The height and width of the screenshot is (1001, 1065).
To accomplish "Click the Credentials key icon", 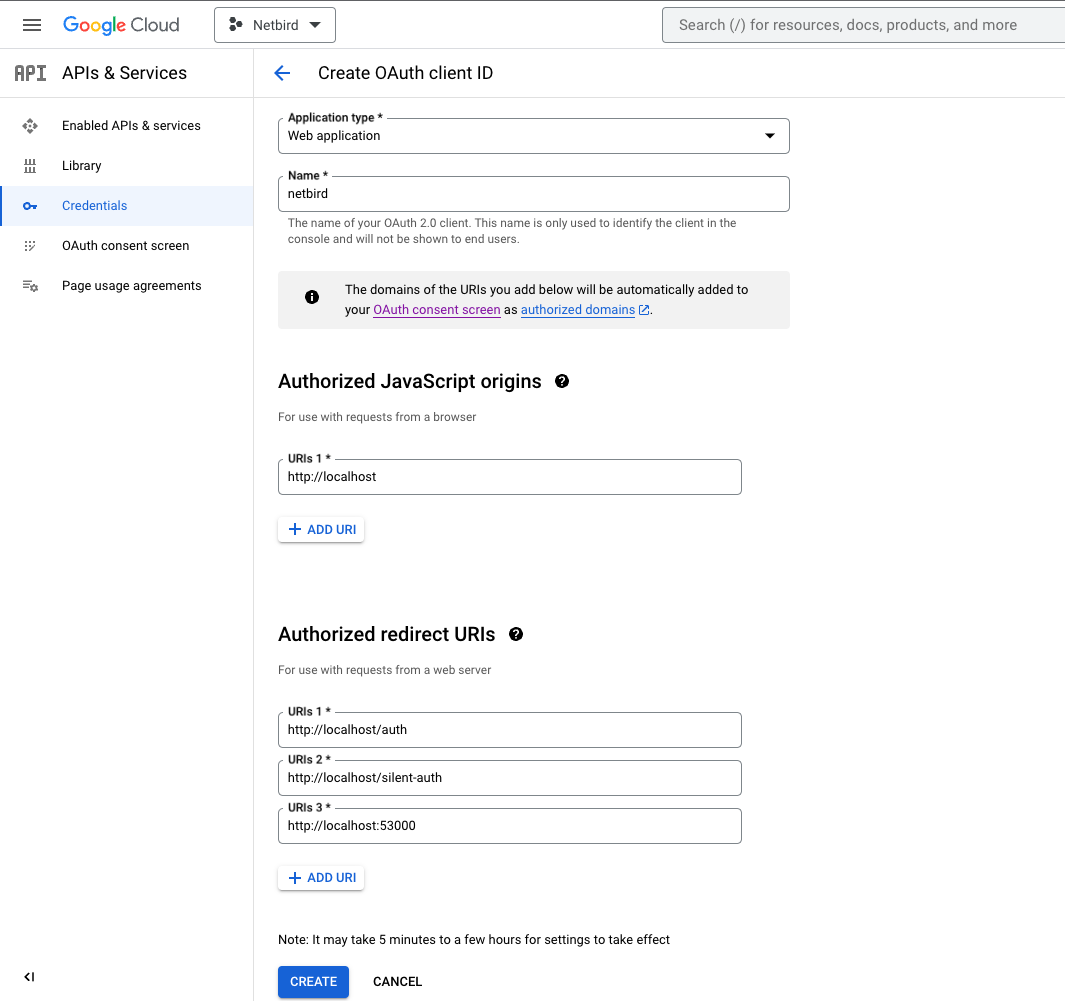I will pos(30,205).
